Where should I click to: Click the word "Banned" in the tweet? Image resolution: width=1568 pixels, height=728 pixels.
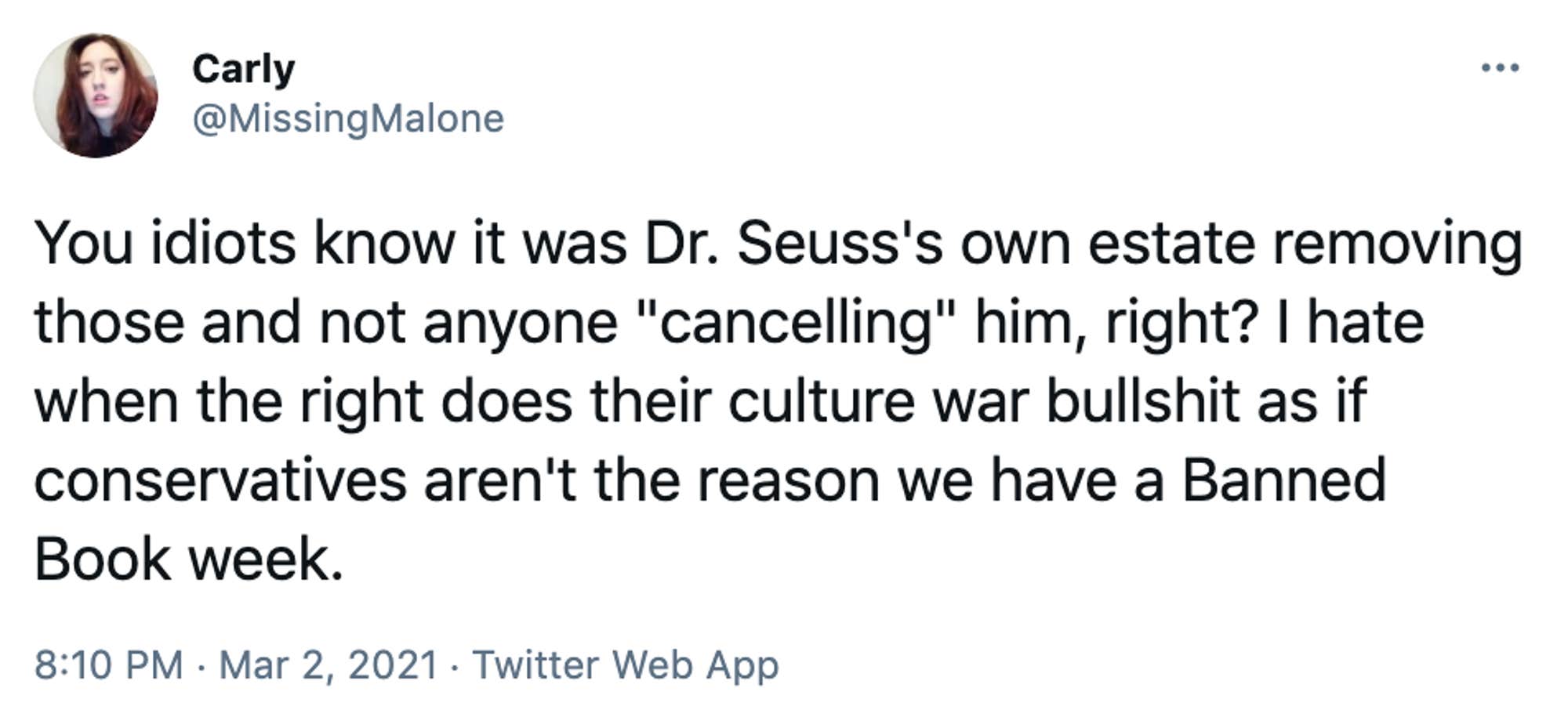[x=1283, y=480]
